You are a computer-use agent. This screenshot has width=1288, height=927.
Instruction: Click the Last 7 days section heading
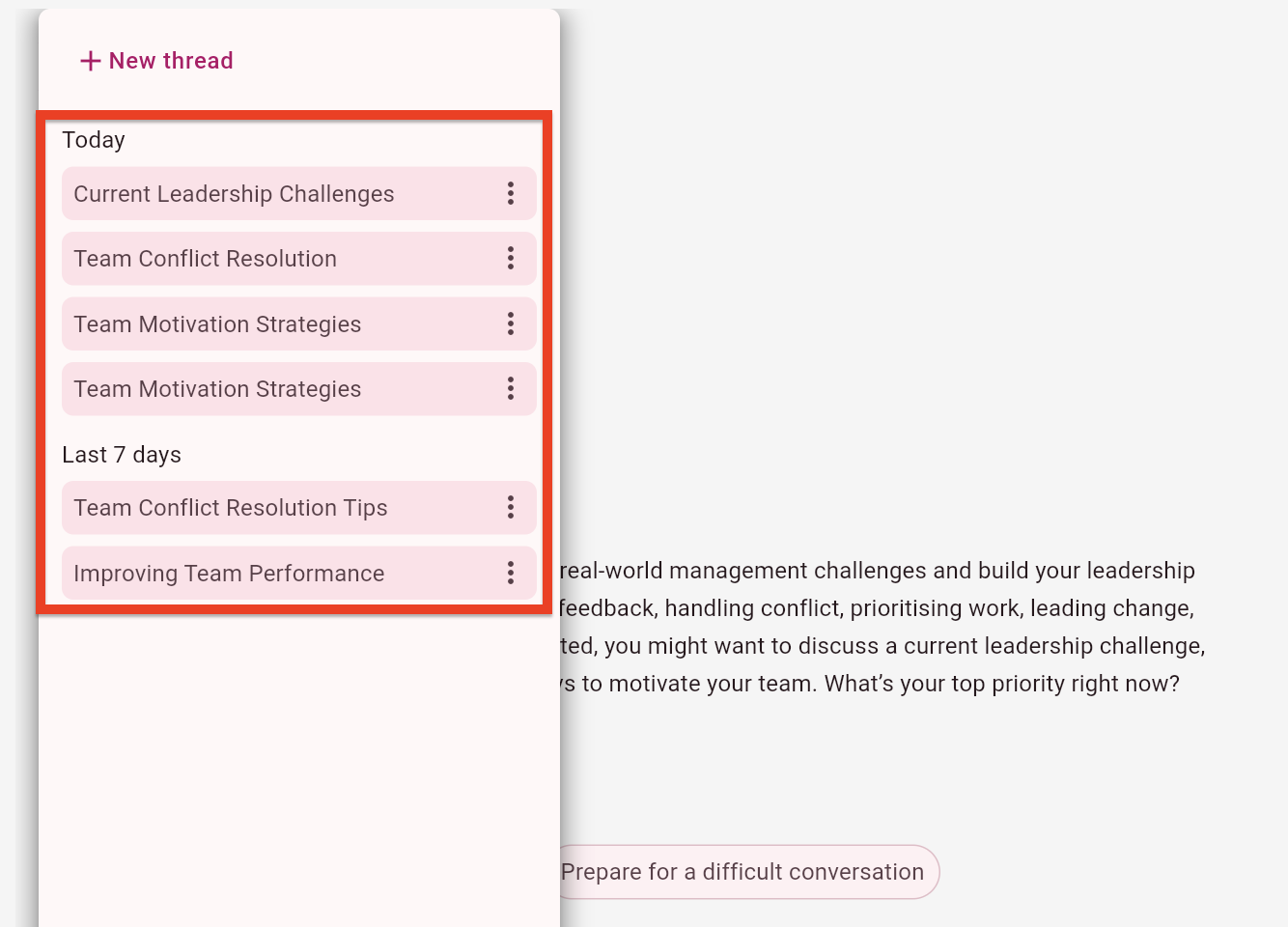tap(122, 455)
